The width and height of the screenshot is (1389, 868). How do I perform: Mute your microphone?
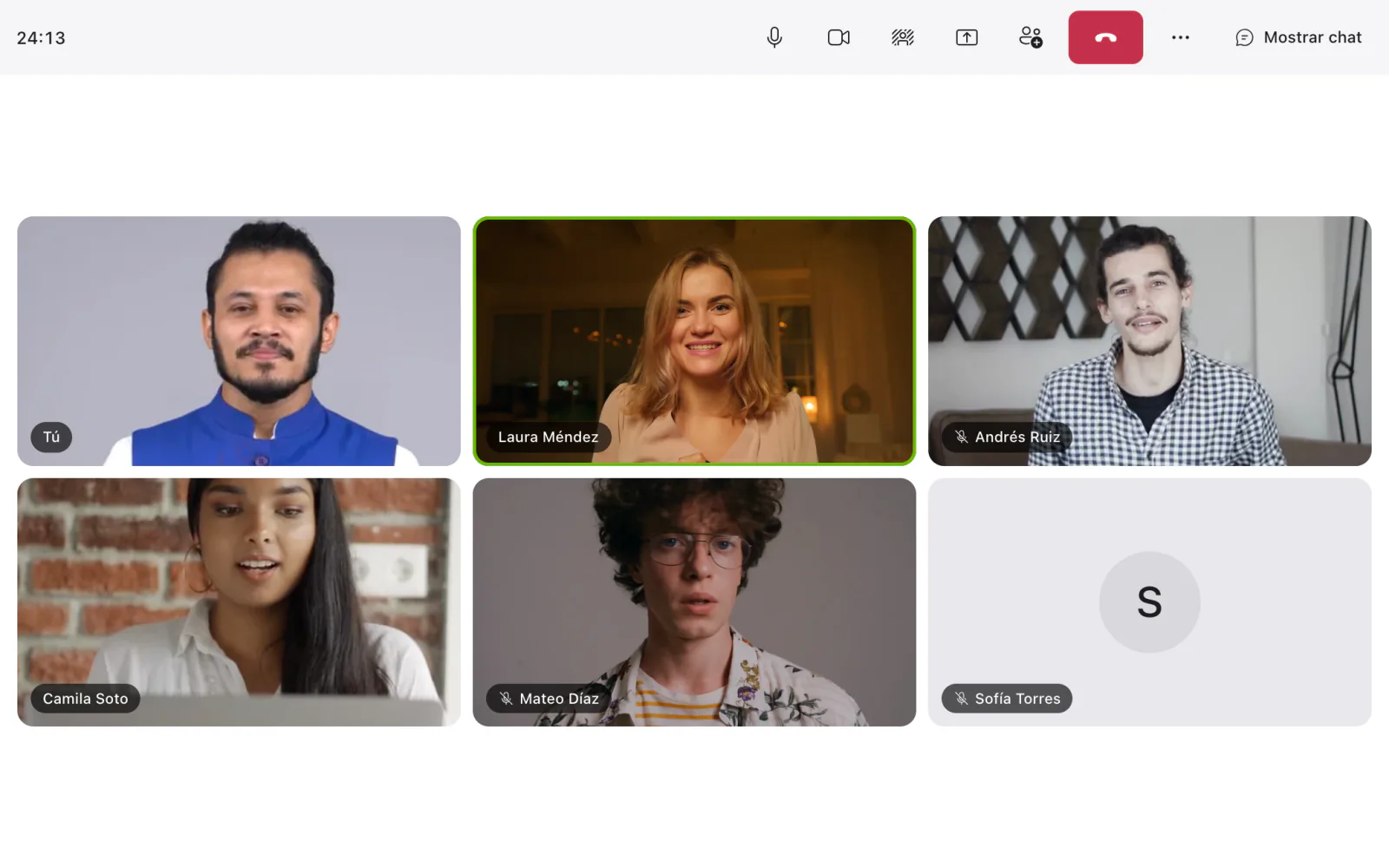774,37
